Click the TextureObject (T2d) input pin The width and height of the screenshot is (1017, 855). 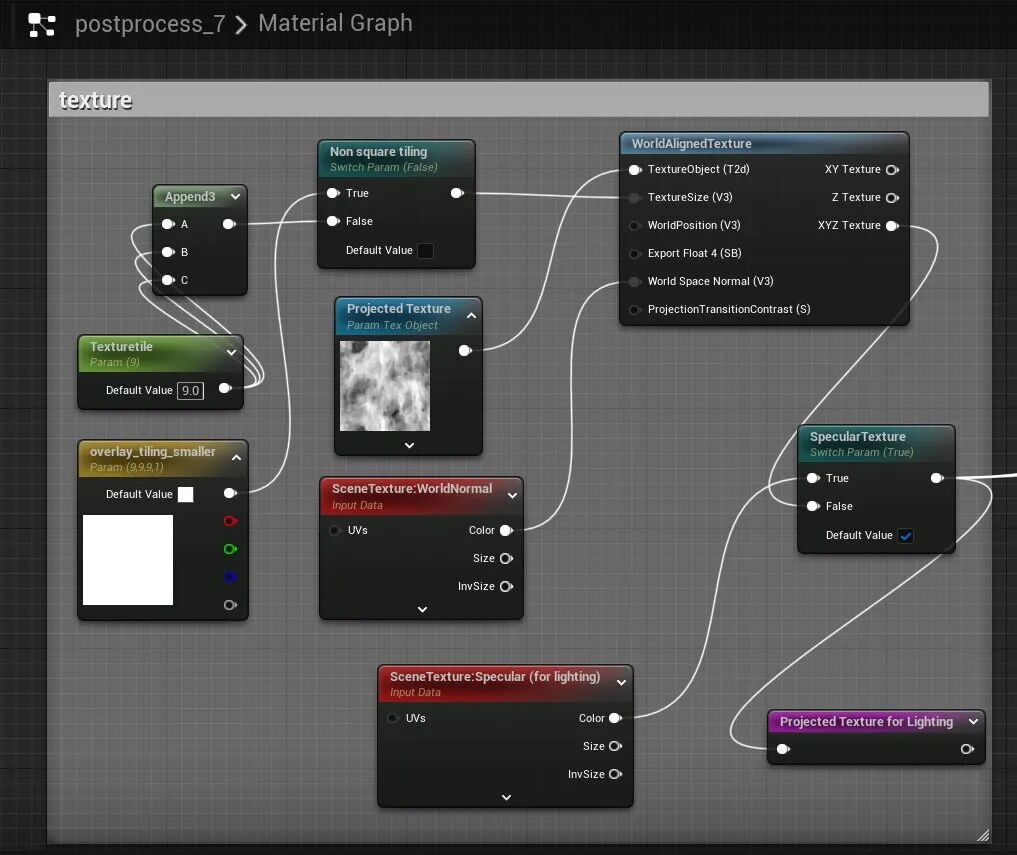tap(635, 169)
